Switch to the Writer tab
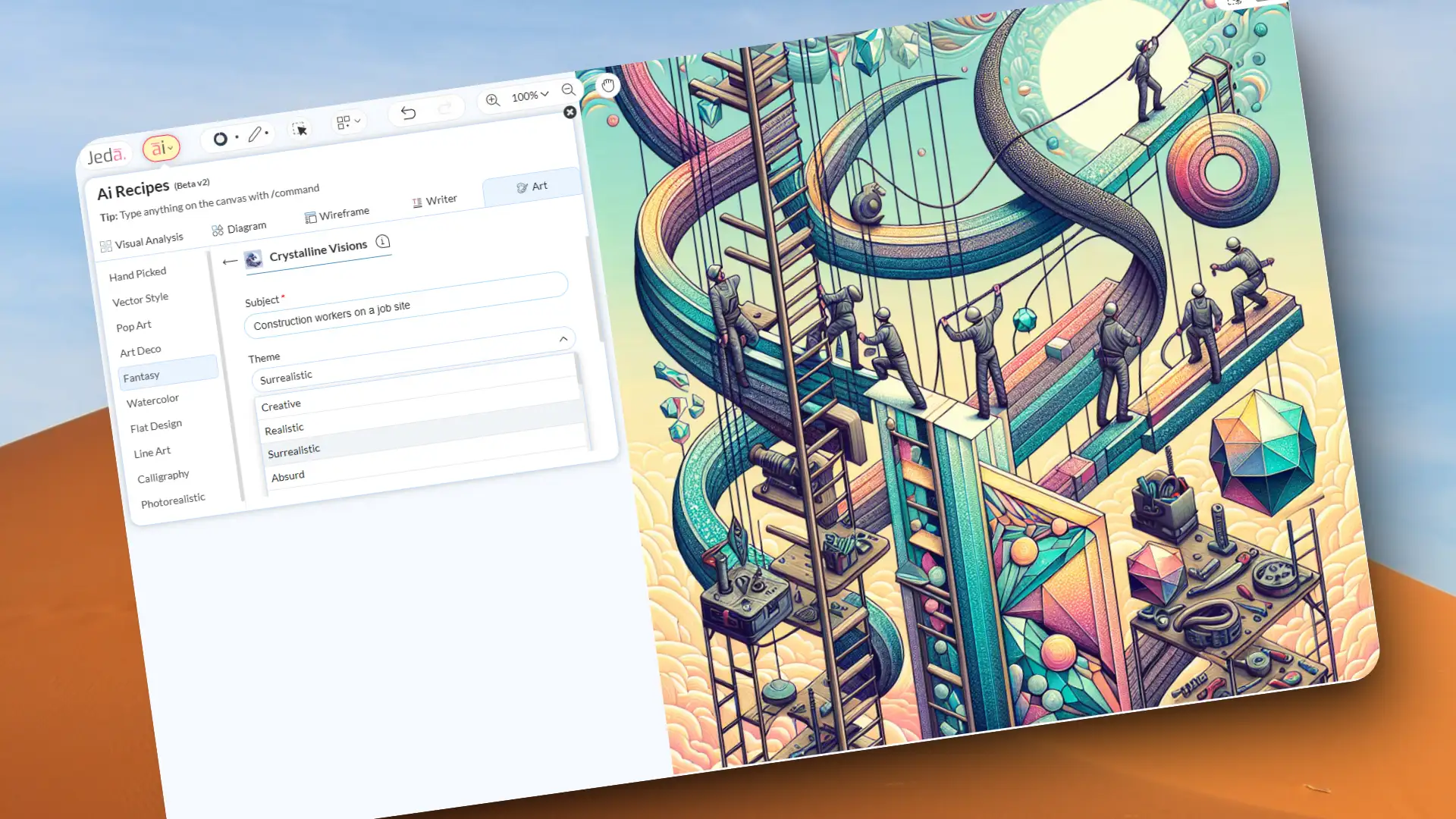 coord(435,200)
